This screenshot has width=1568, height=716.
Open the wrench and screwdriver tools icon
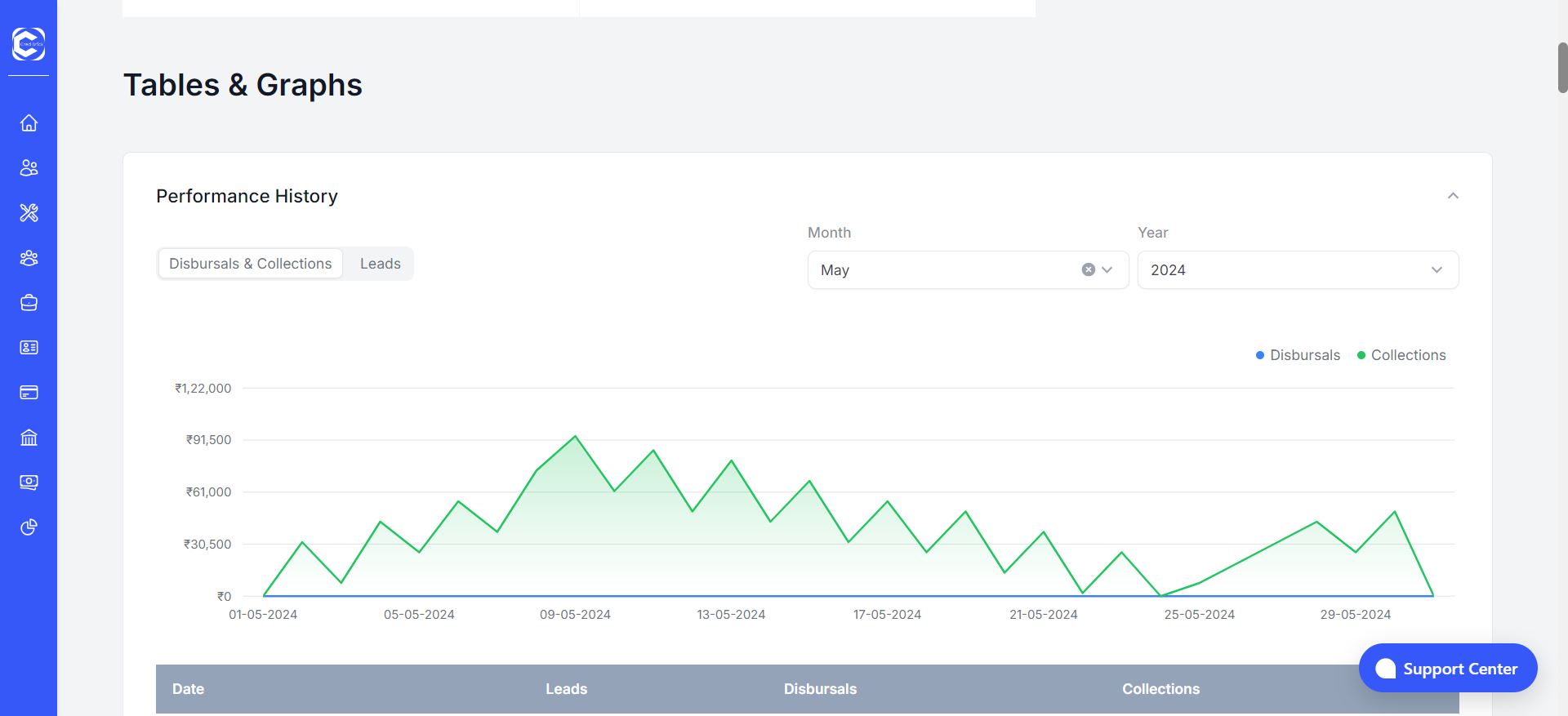(x=29, y=213)
